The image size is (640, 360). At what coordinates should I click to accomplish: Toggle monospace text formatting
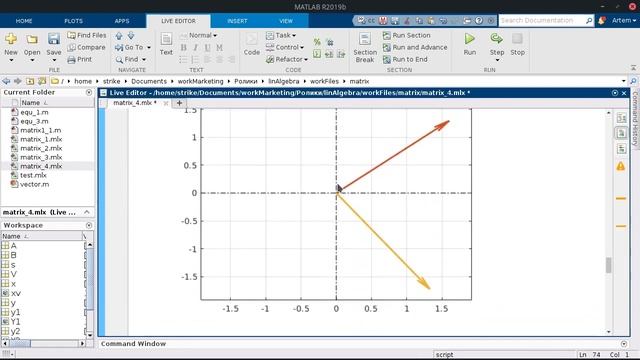pyautogui.click(x=219, y=47)
